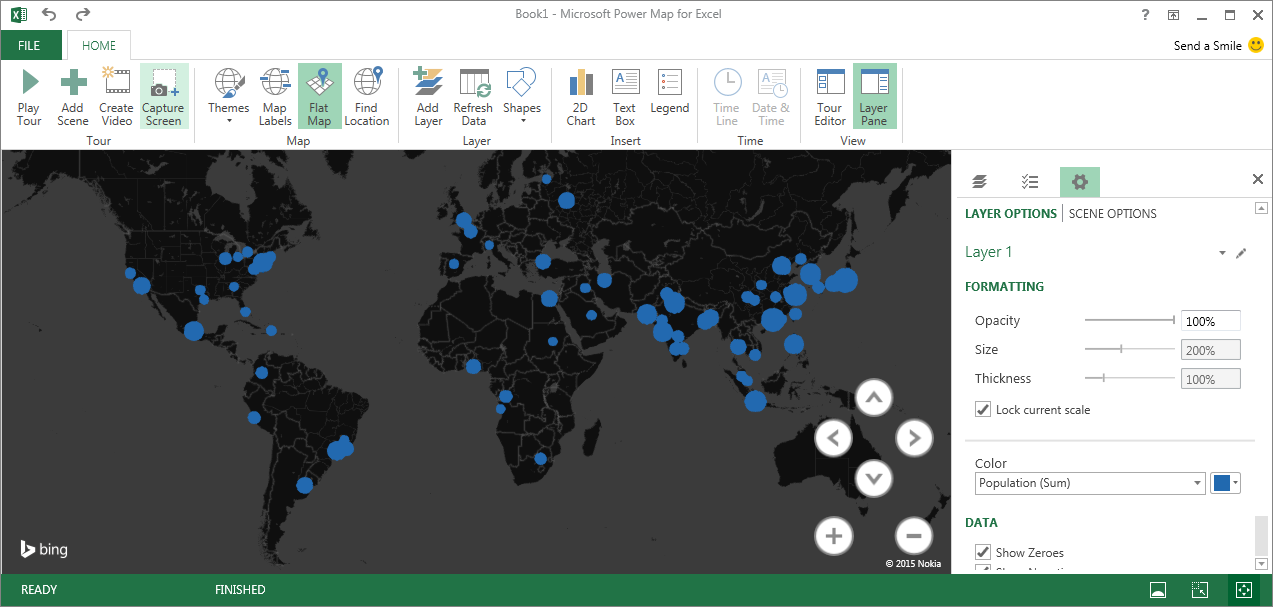Switch to the layer manager tab icon
1273x607 pixels.
[x=979, y=181]
